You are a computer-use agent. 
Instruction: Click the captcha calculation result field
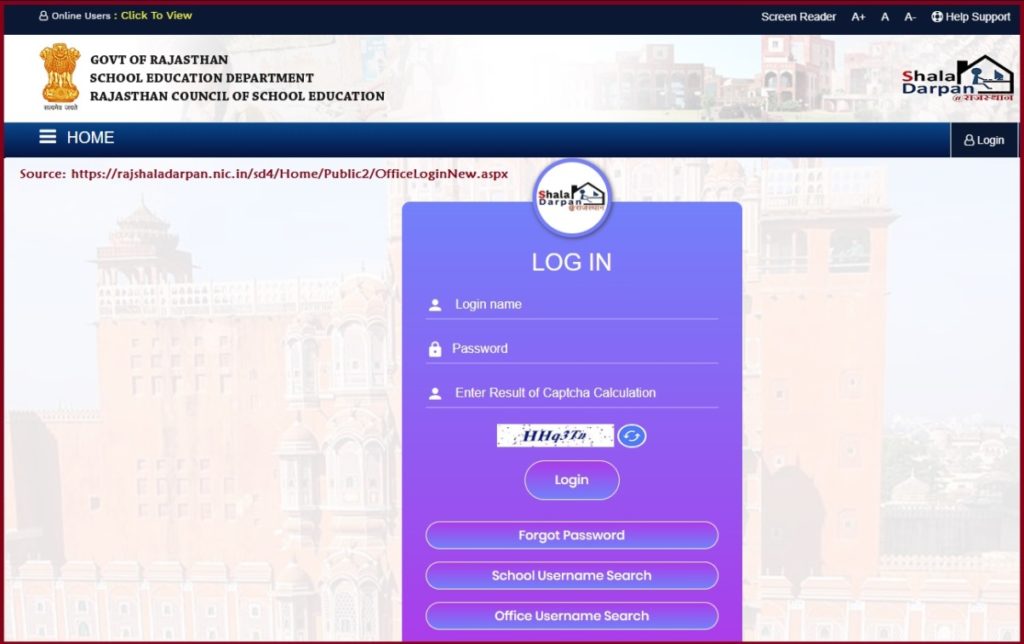click(571, 392)
